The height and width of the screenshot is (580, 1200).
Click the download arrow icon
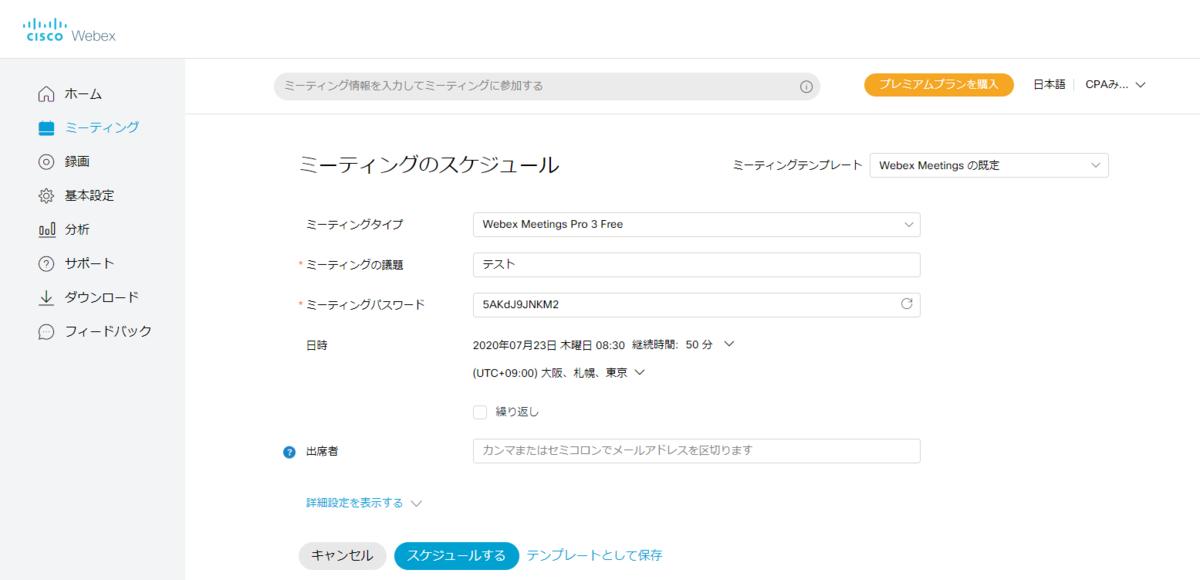46,298
